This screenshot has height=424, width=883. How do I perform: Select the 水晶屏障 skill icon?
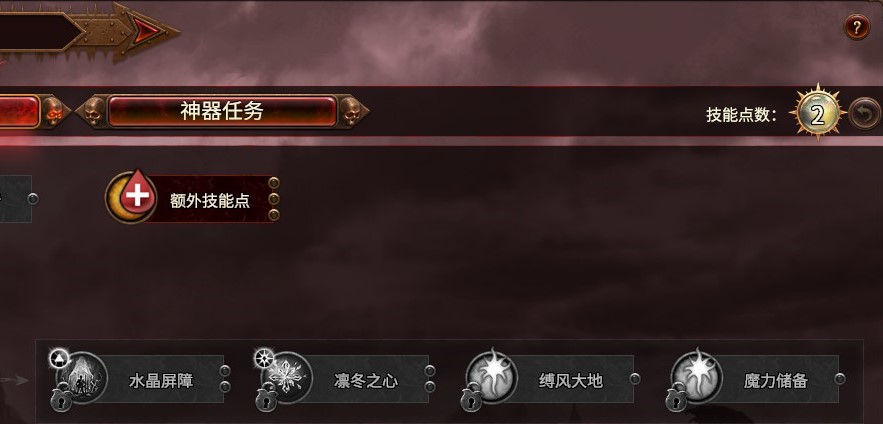83,377
